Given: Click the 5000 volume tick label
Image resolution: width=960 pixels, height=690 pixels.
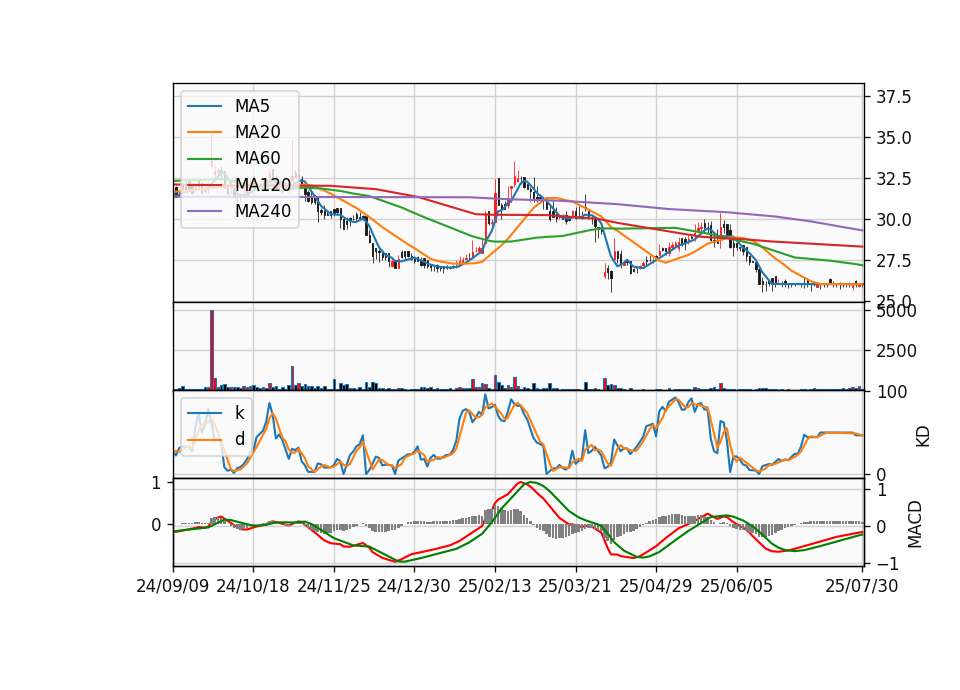Looking at the screenshot, I should pos(896,312).
